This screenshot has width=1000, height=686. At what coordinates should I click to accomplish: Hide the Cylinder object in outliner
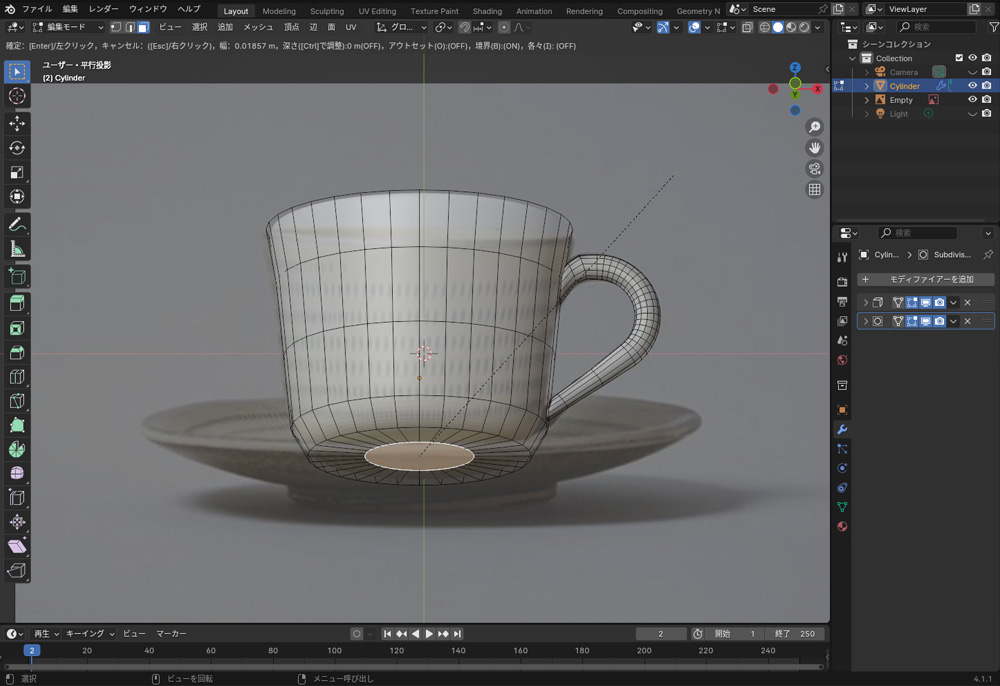tap(972, 86)
